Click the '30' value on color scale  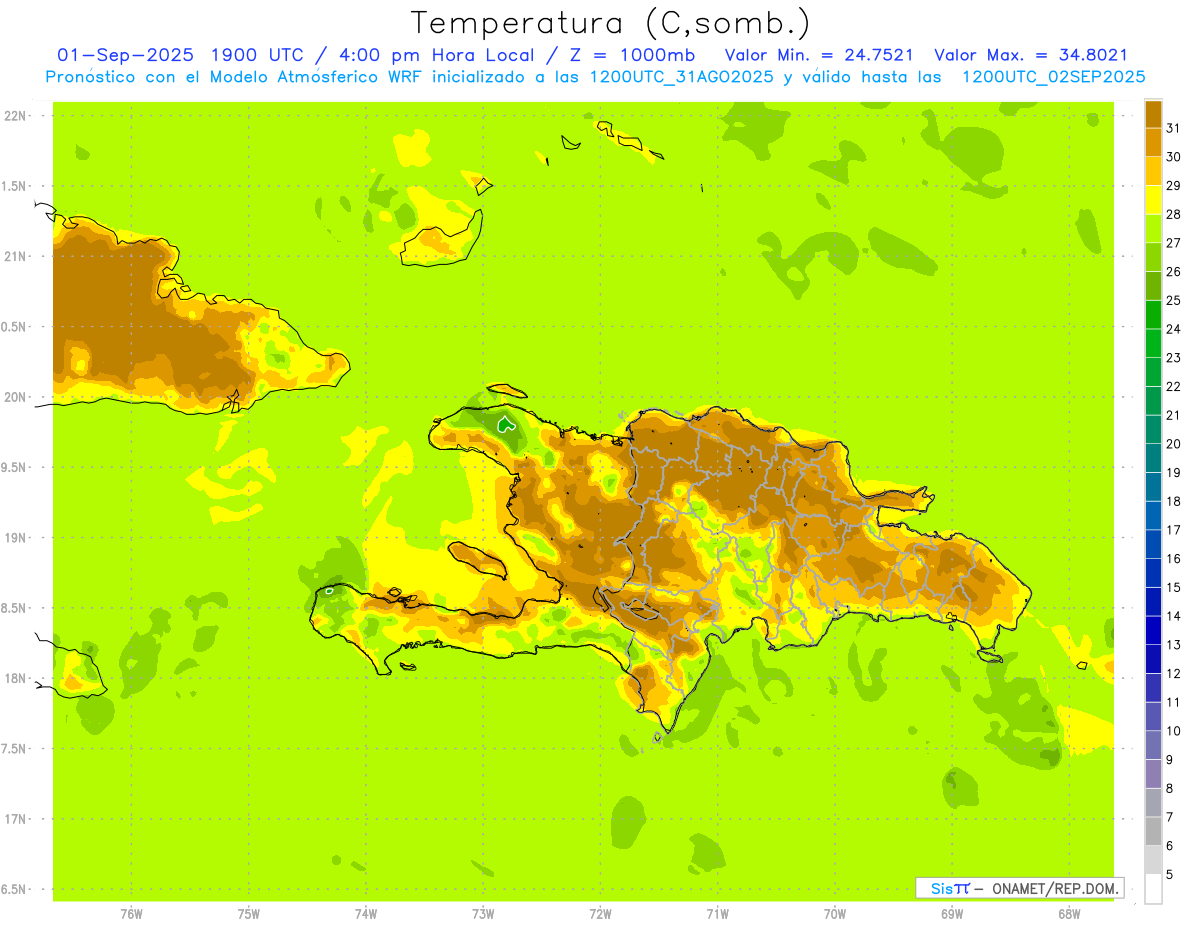click(1174, 157)
